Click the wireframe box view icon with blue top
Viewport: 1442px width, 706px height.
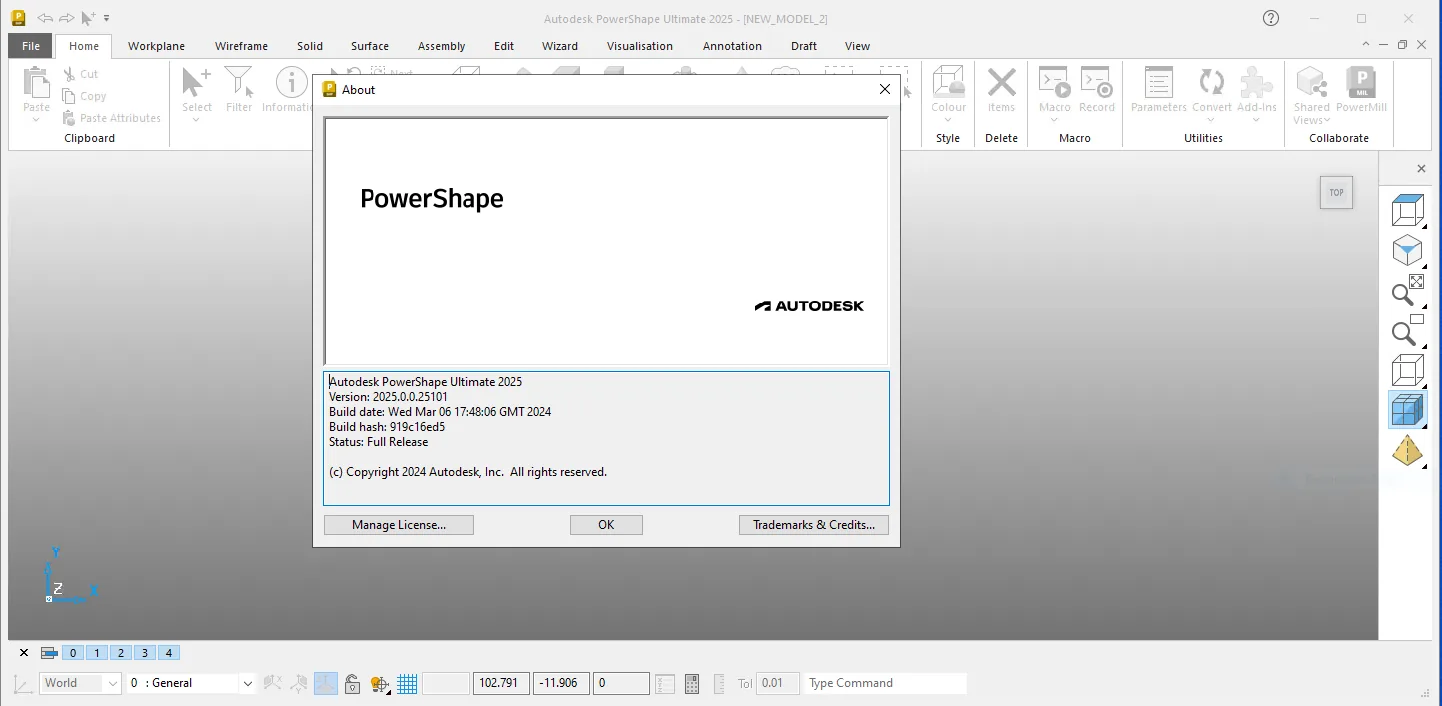click(x=1407, y=210)
